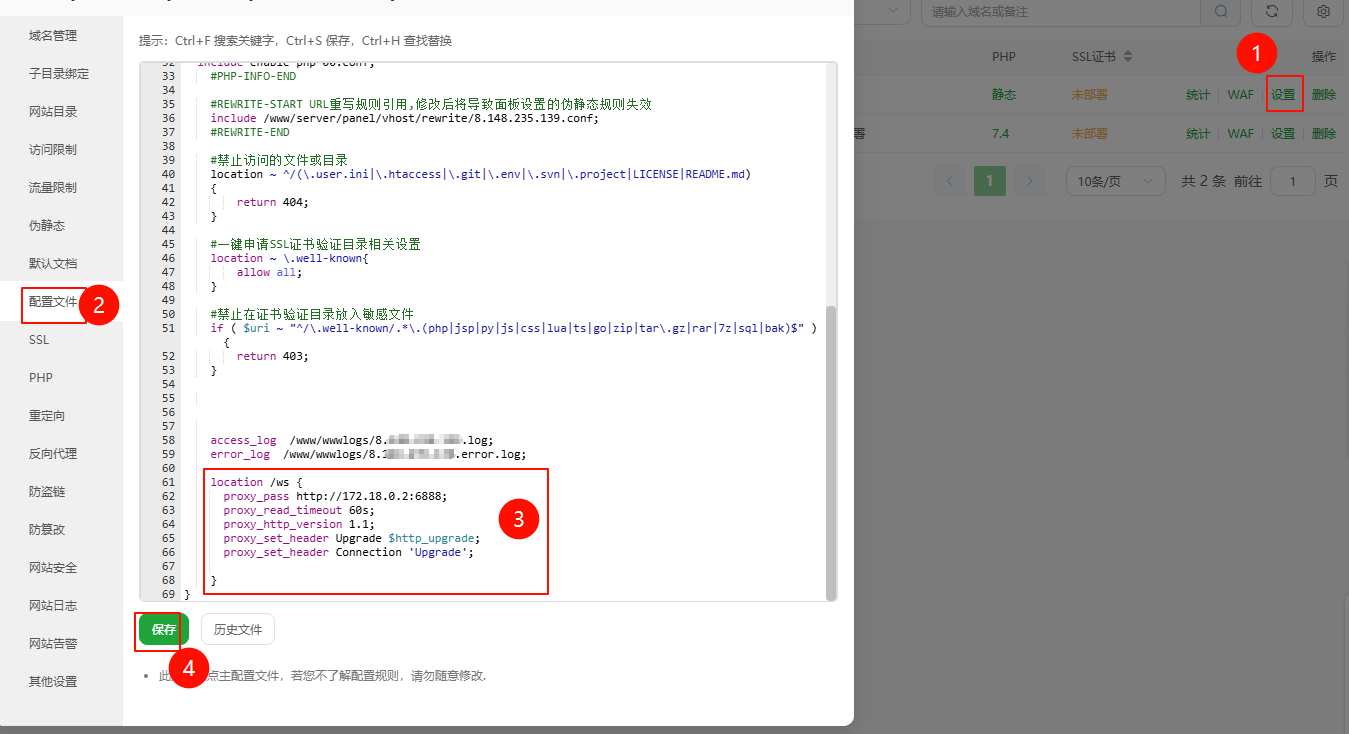
Task: Open WAF for the 静态 site row
Action: tap(1241, 95)
